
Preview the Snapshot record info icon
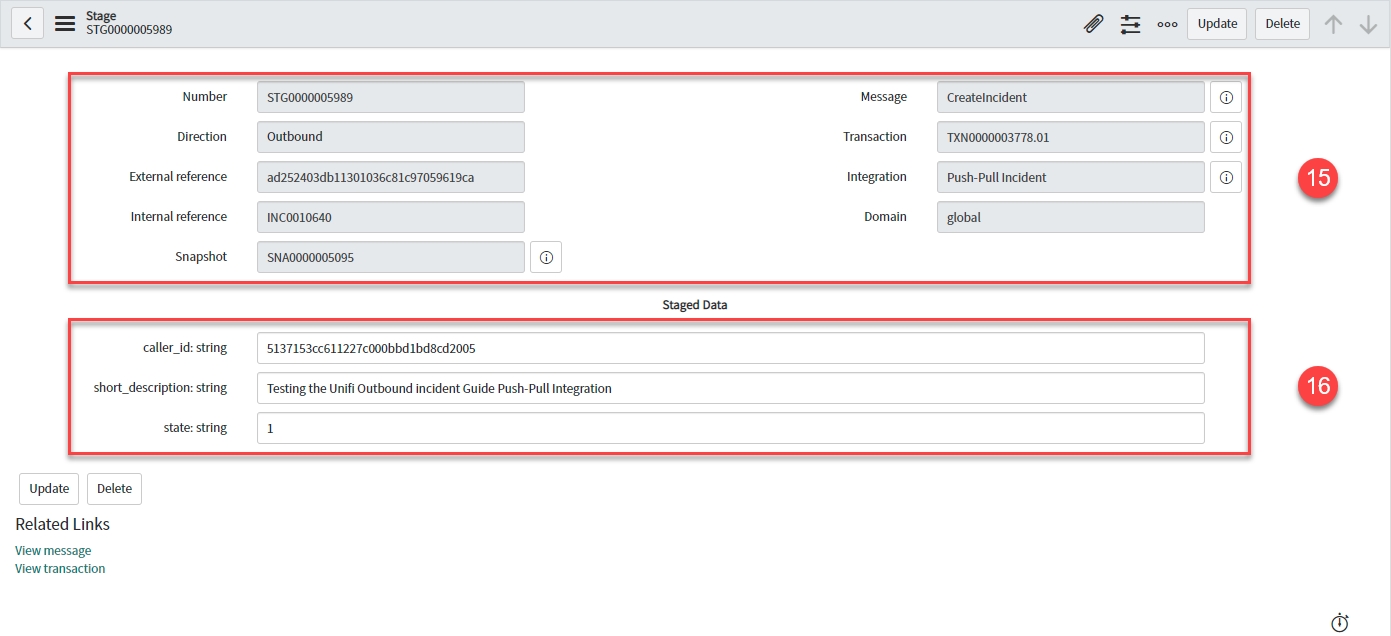[546, 258]
